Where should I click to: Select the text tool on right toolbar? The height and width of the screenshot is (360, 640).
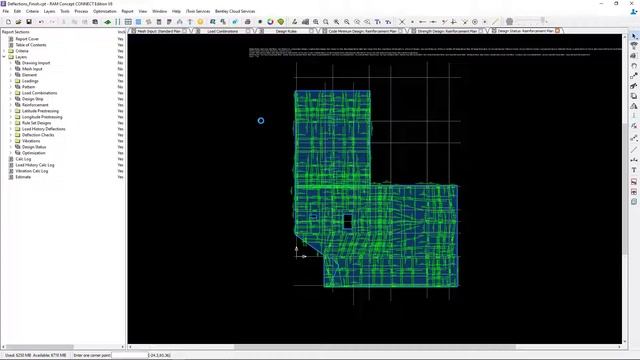[x=634, y=170]
